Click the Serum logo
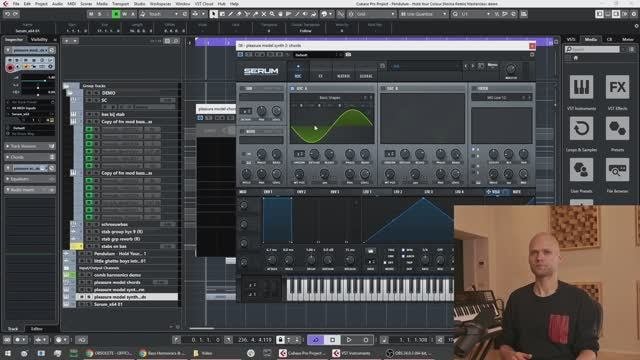 pos(261,71)
